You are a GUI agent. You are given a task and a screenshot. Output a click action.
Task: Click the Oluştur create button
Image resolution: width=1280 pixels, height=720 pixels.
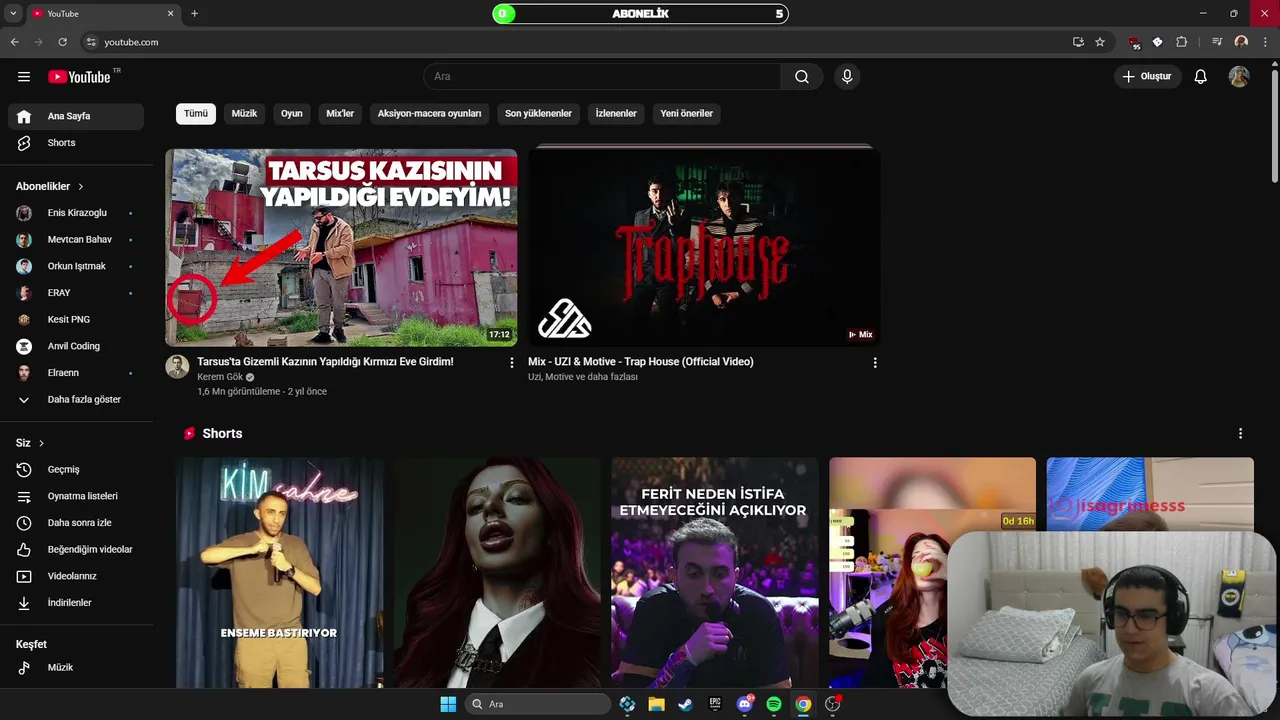(1148, 77)
